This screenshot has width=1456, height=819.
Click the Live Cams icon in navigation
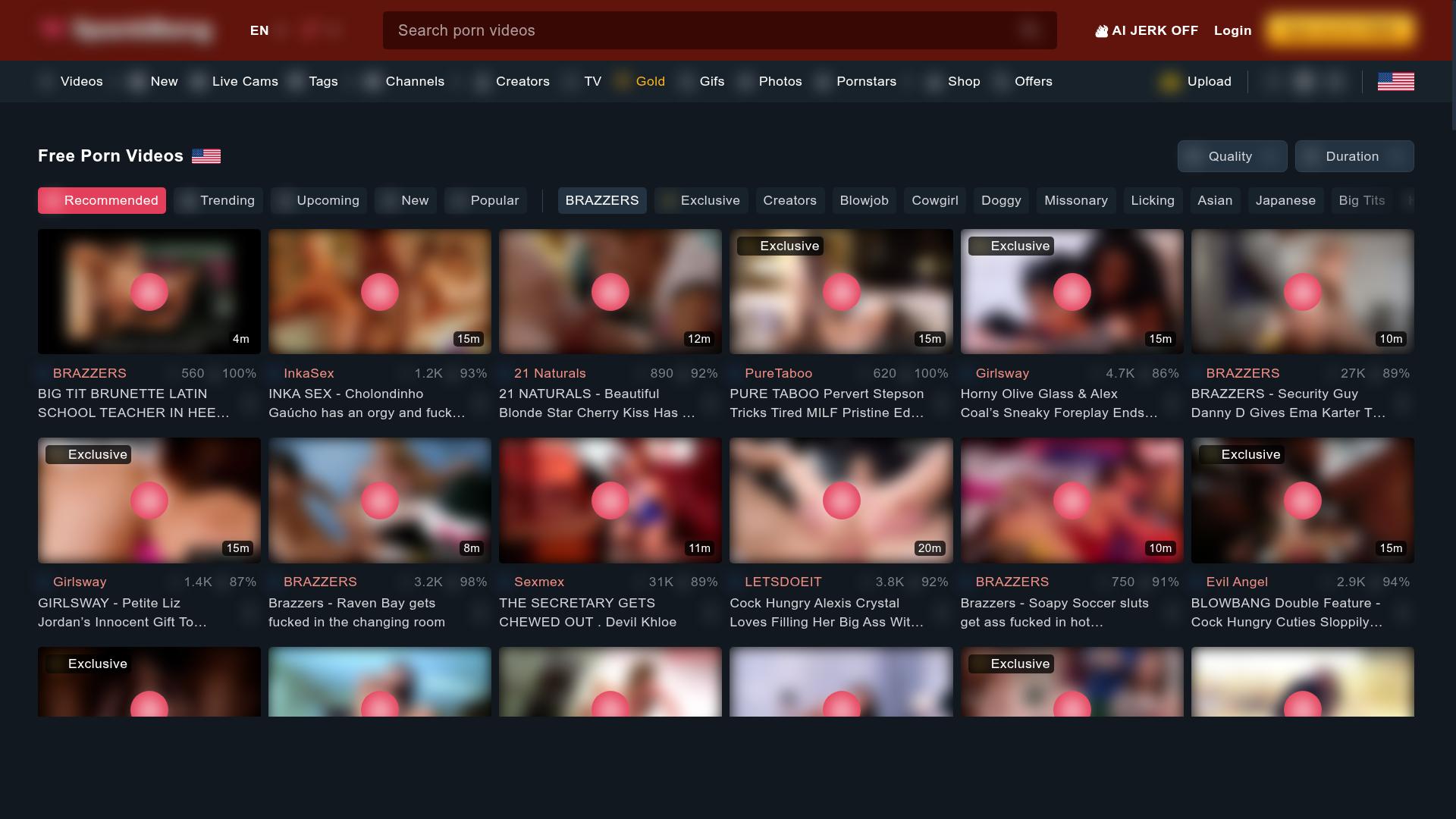click(198, 82)
